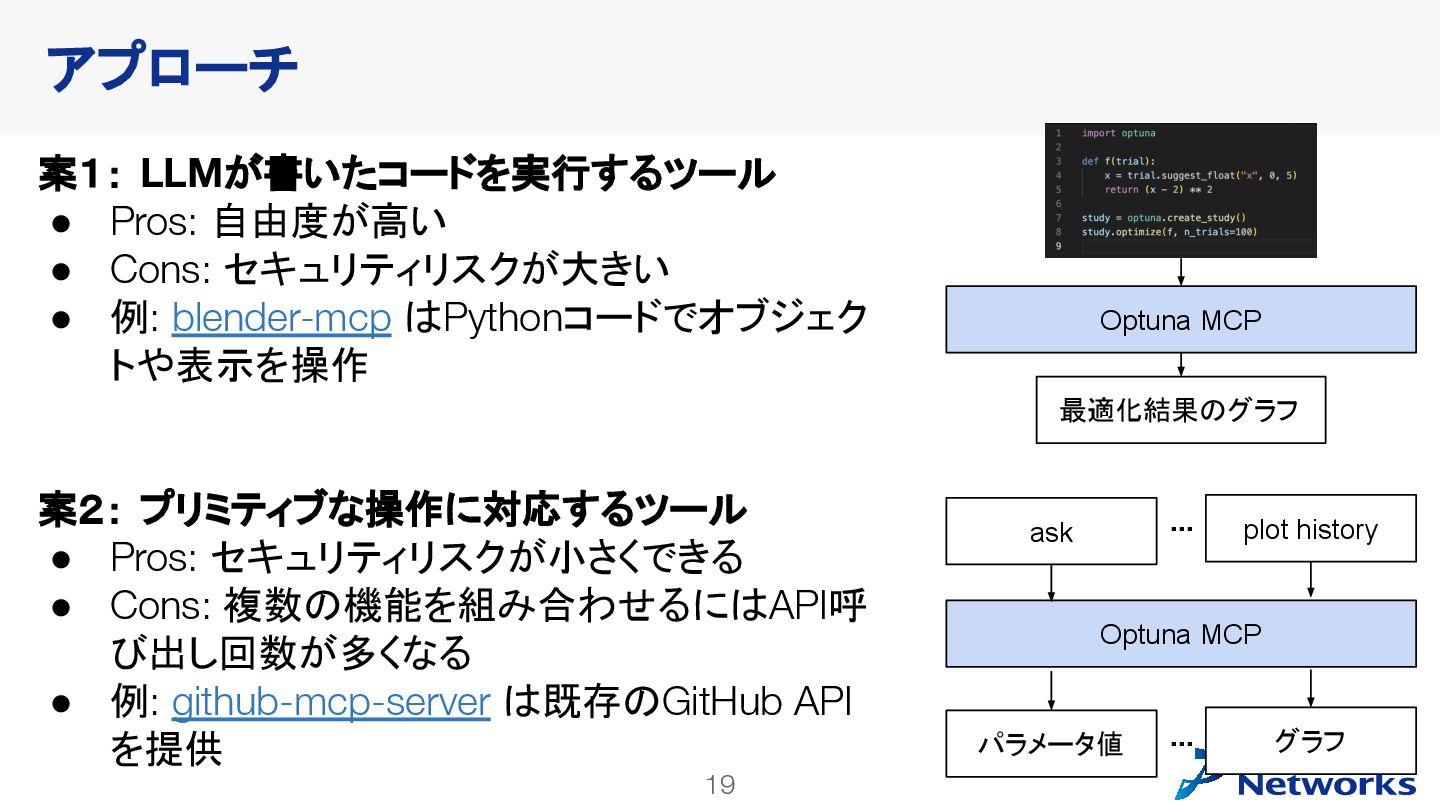Click the page number 19

(x=720, y=785)
